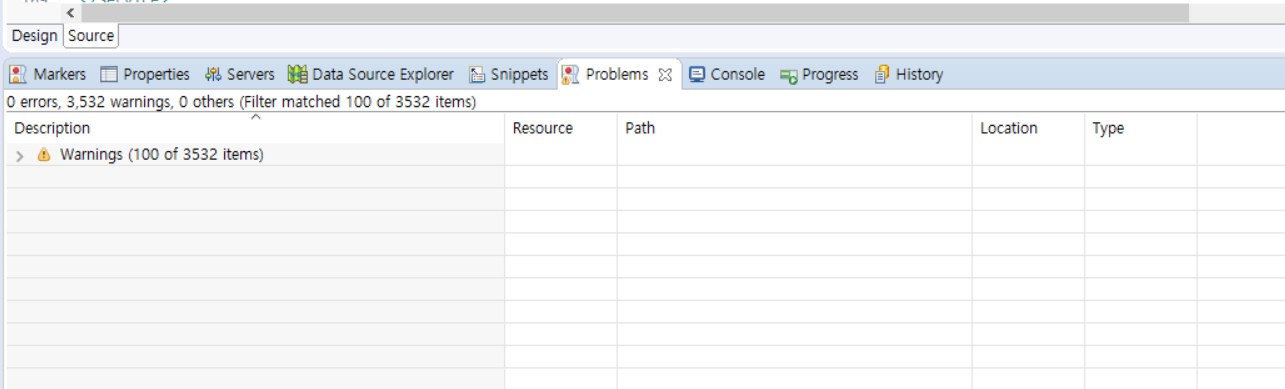Open the Markers view tab

pos(48,74)
